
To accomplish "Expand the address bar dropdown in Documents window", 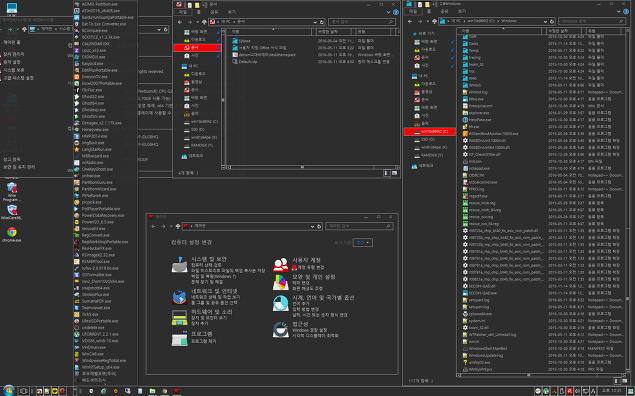I will [x=315, y=22].
